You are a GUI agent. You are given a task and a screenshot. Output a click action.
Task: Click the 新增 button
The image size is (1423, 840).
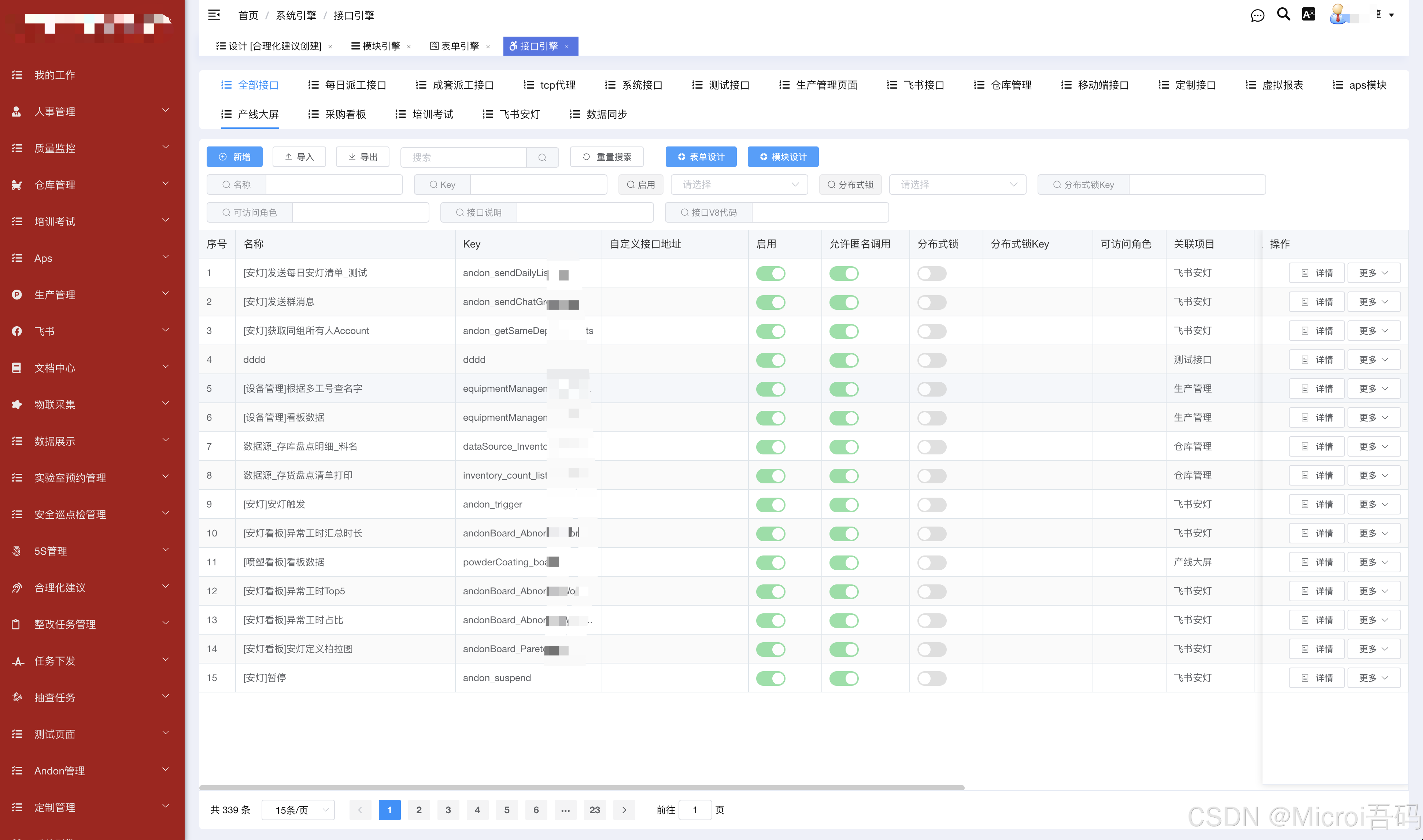click(x=234, y=157)
